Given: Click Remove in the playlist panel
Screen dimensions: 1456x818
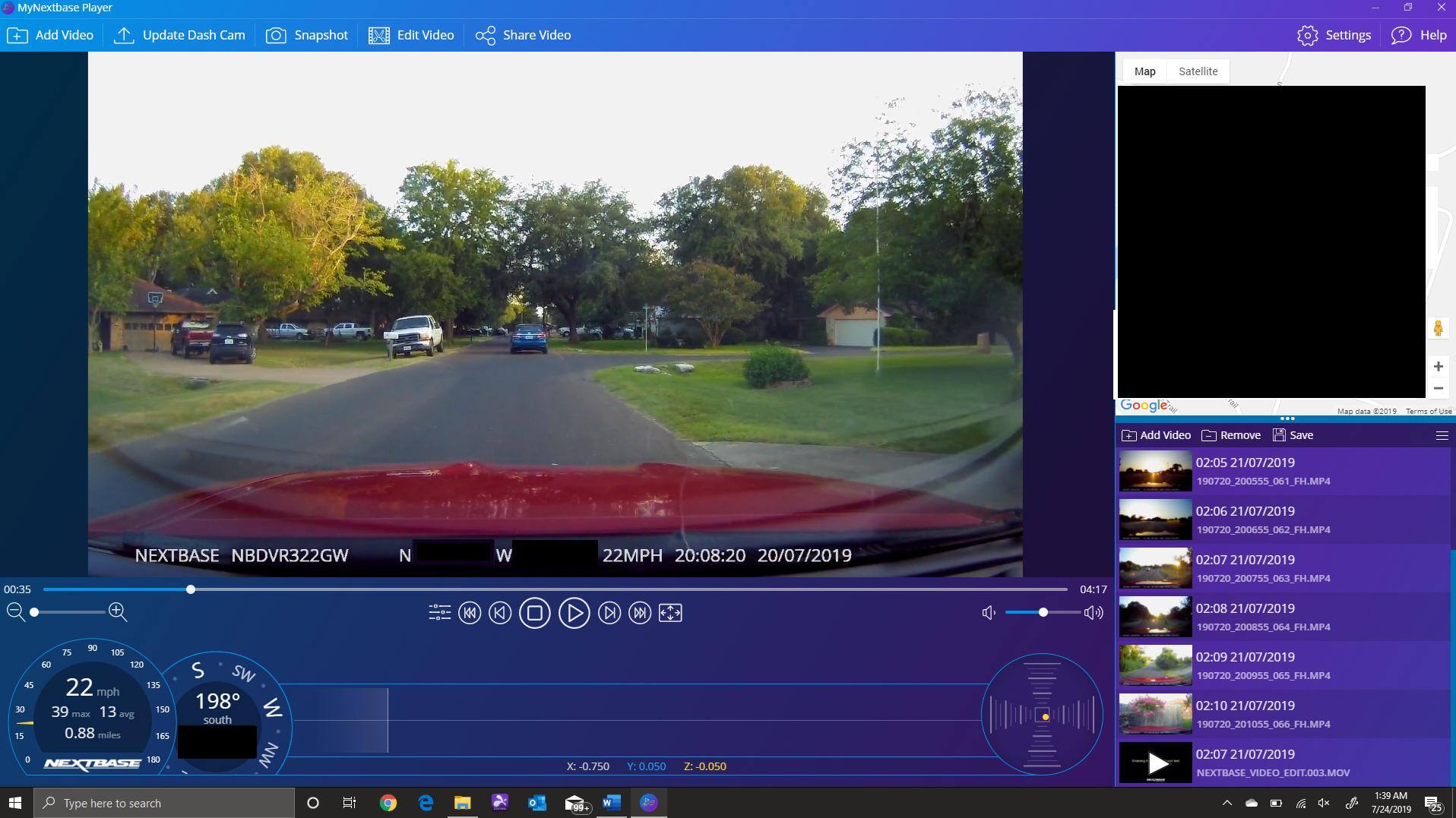Looking at the screenshot, I should [1231, 435].
